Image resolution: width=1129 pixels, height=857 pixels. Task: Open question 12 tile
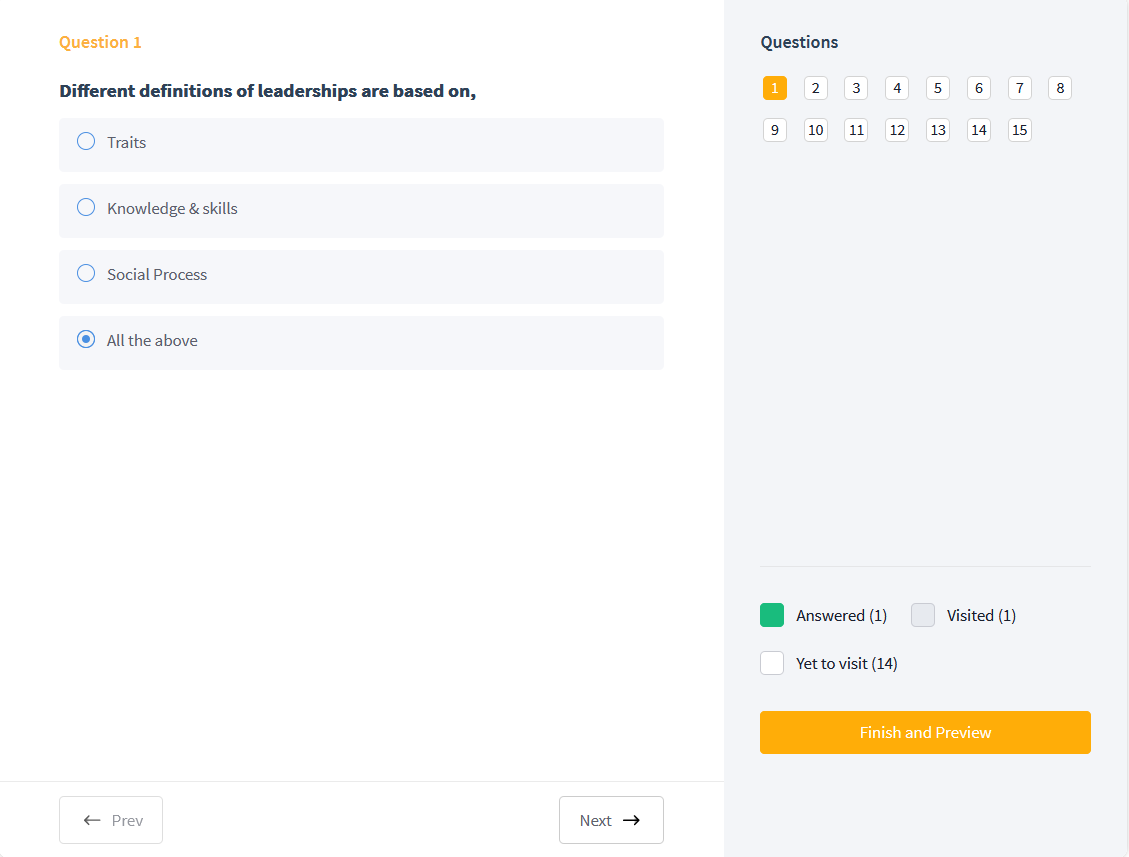[x=897, y=130]
